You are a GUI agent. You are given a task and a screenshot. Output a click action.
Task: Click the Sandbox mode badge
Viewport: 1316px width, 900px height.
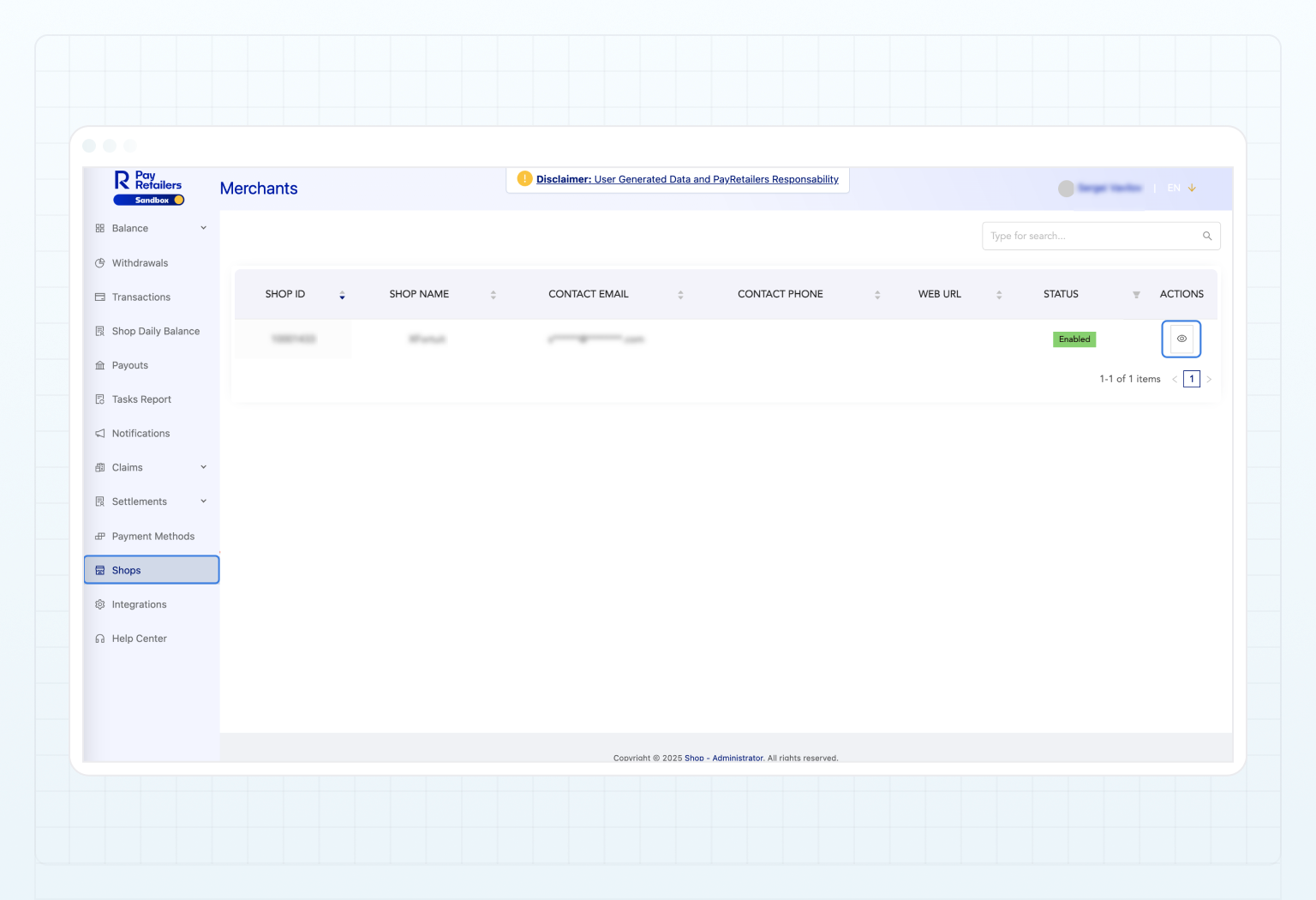149,200
